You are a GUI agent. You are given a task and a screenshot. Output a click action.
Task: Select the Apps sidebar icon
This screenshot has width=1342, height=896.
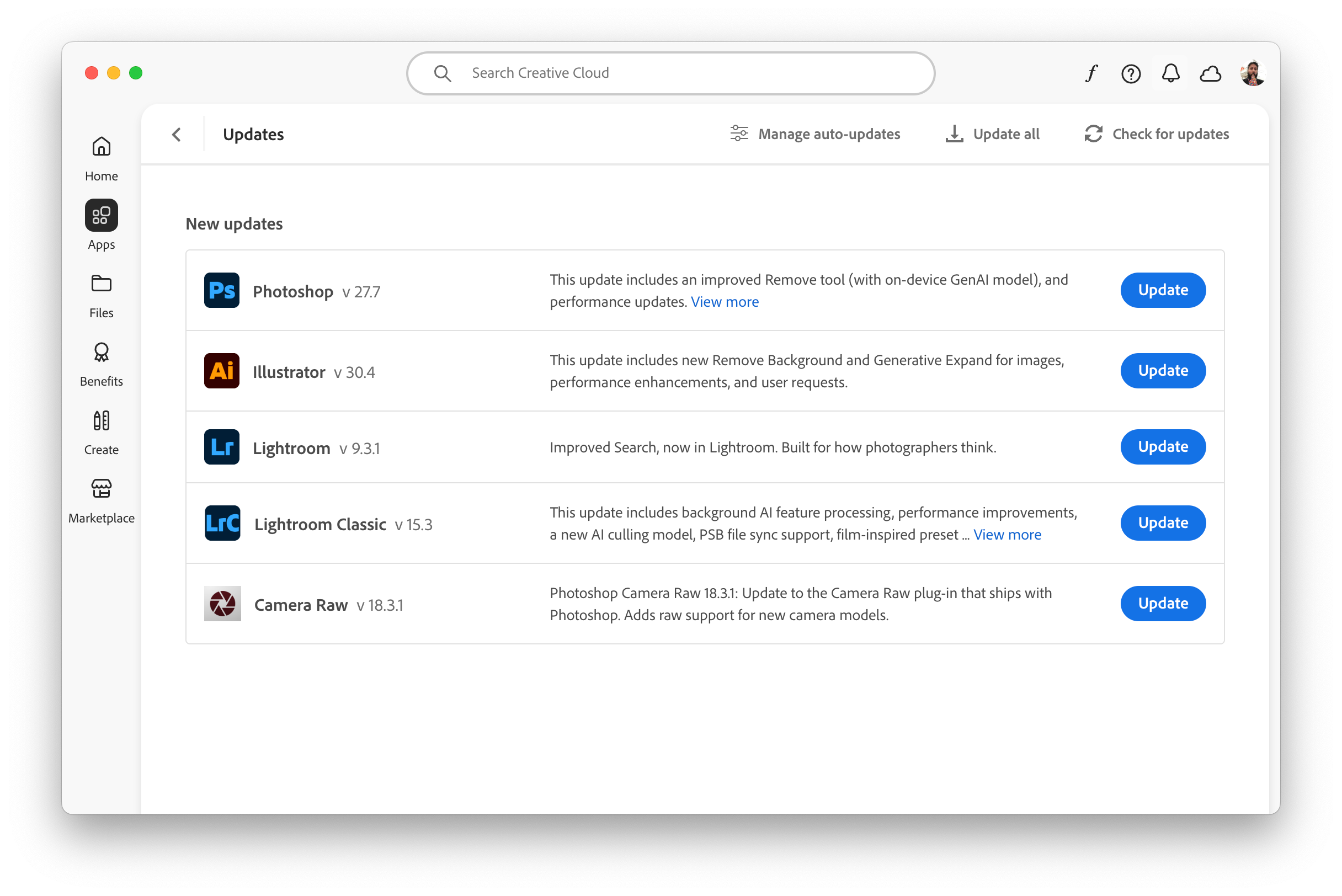[101, 215]
